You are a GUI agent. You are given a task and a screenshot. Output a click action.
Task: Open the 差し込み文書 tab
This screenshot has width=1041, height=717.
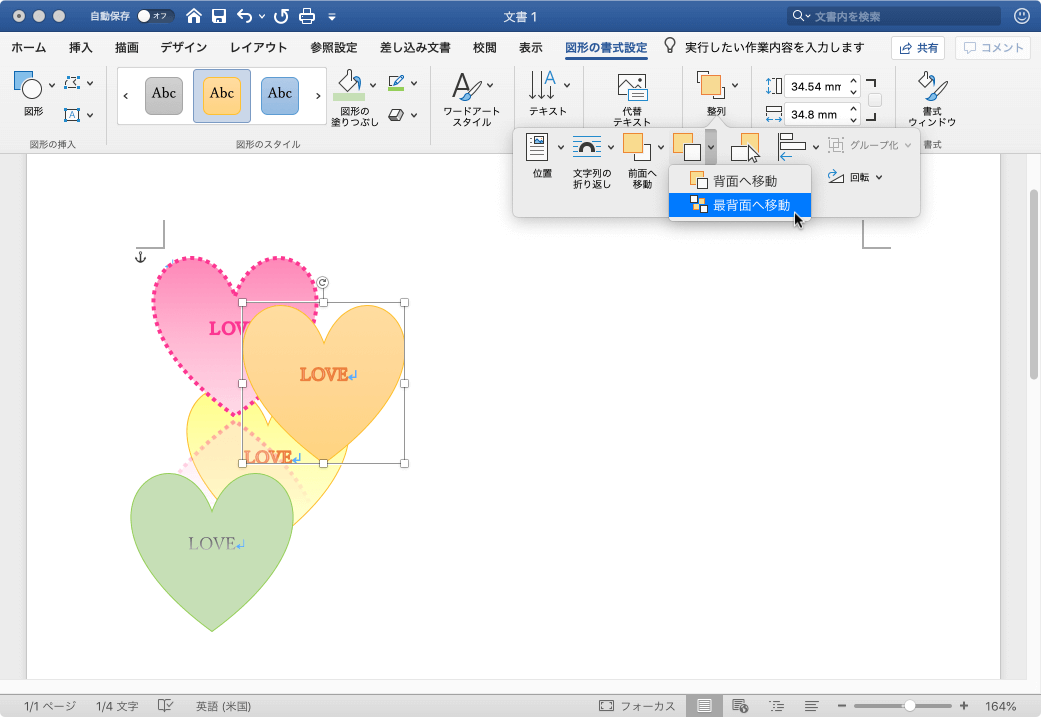coord(415,48)
